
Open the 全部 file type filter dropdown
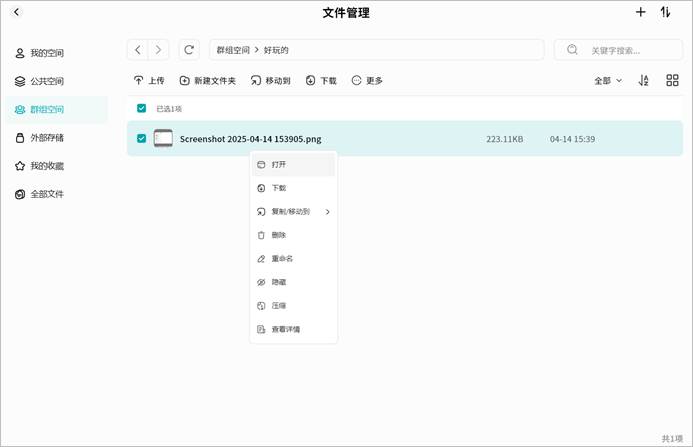click(608, 80)
